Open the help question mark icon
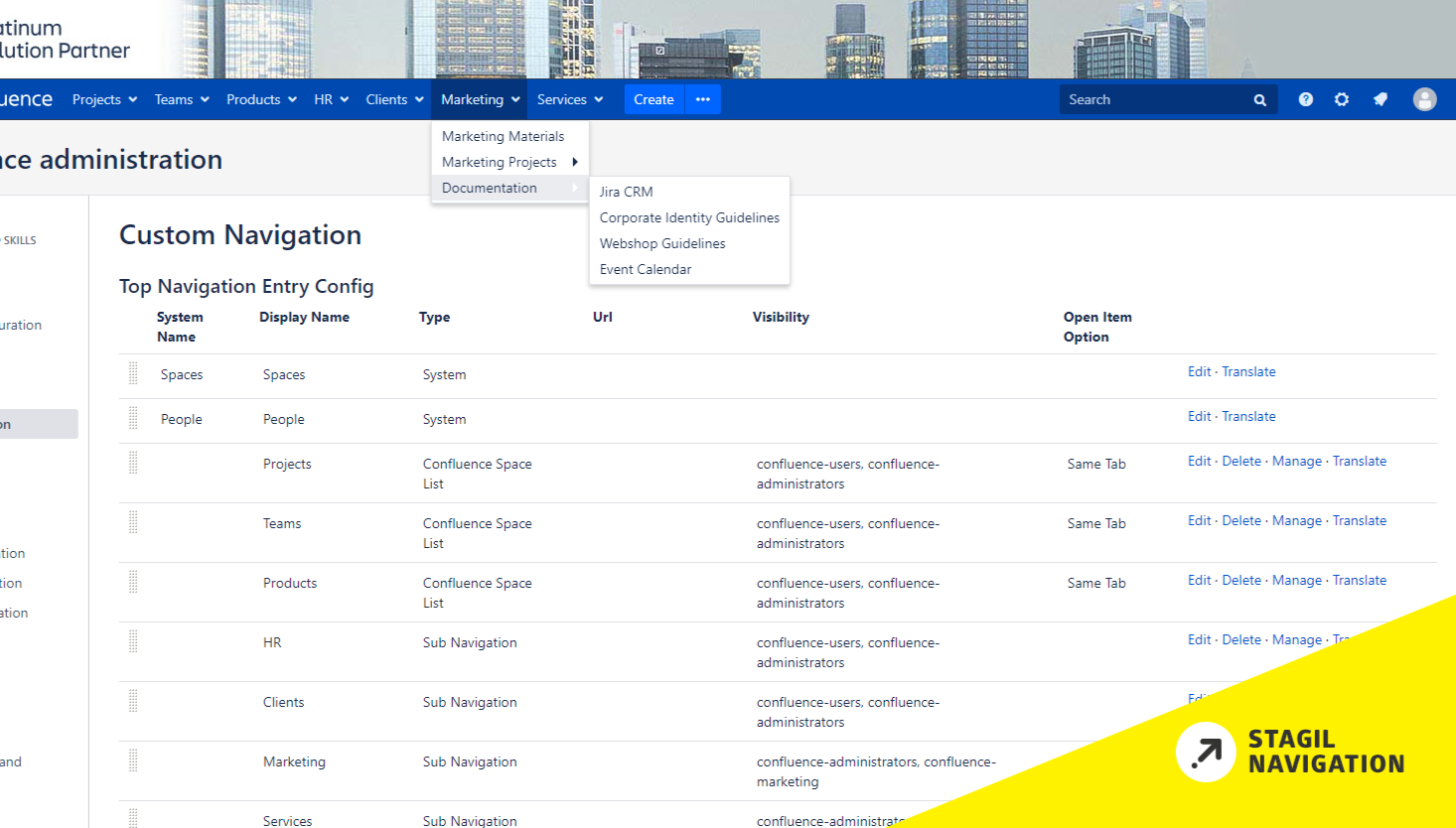Screen dimensions: 1456x828 [x=1305, y=99]
